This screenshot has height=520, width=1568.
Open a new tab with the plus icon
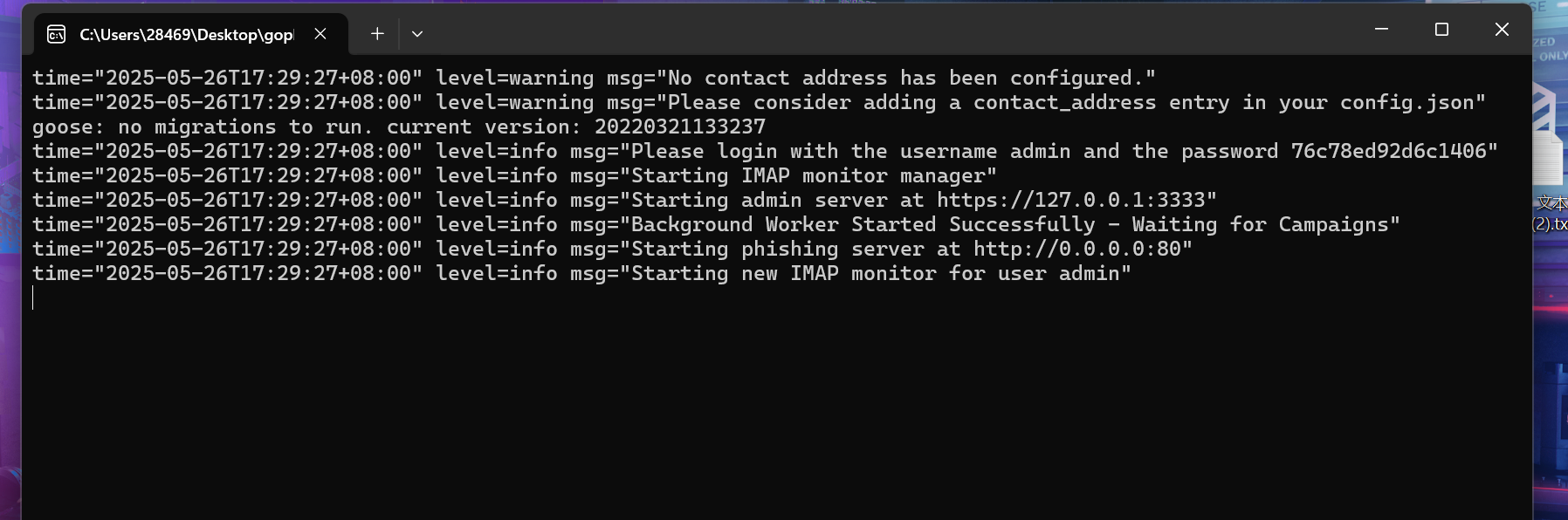click(377, 34)
